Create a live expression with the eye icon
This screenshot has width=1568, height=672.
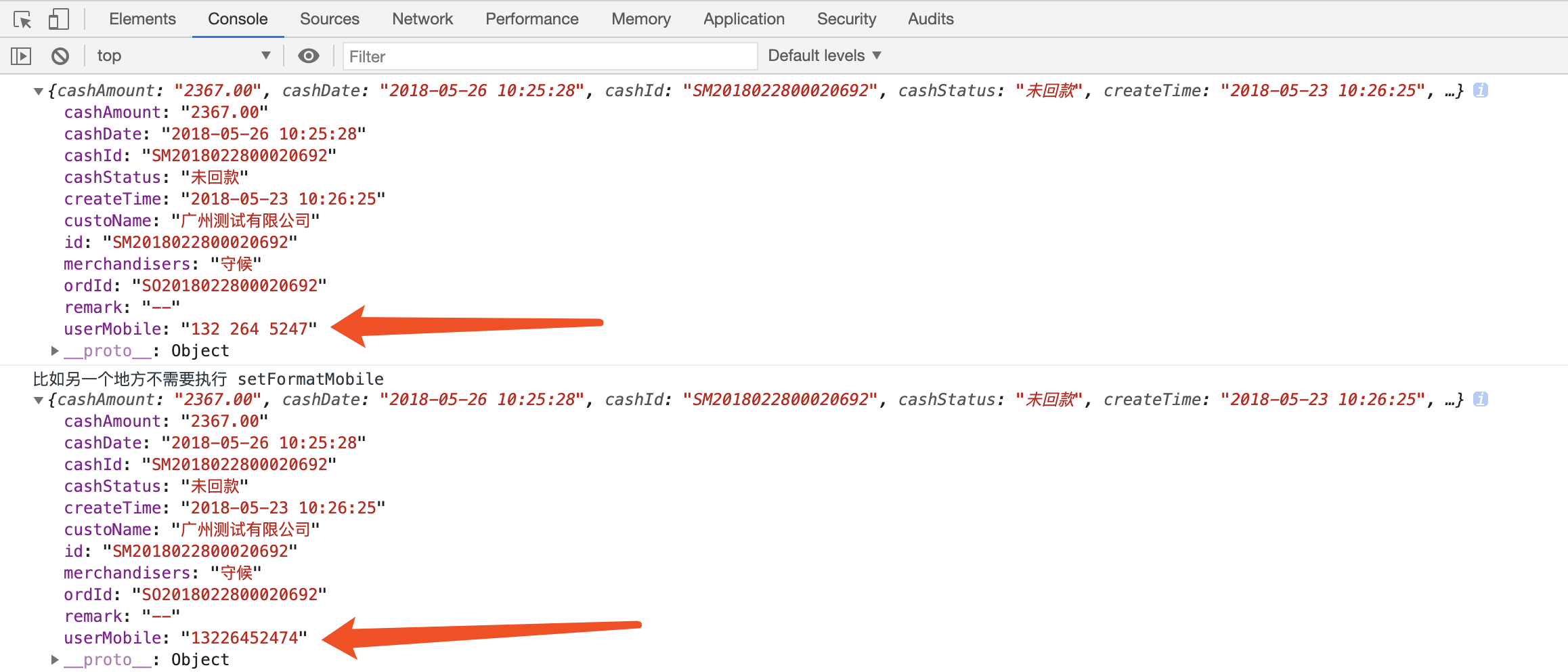coord(309,56)
